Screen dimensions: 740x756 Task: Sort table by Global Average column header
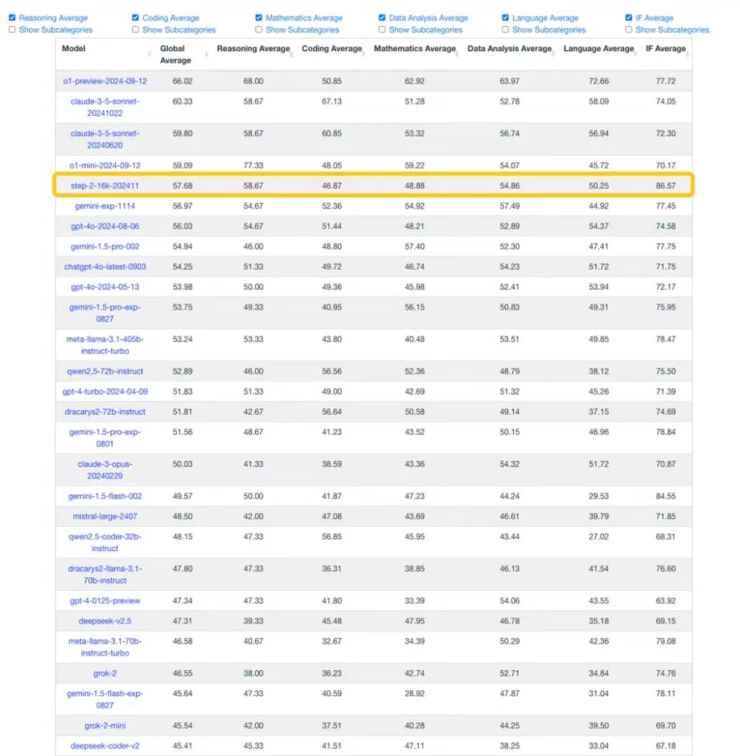(175, 54)
